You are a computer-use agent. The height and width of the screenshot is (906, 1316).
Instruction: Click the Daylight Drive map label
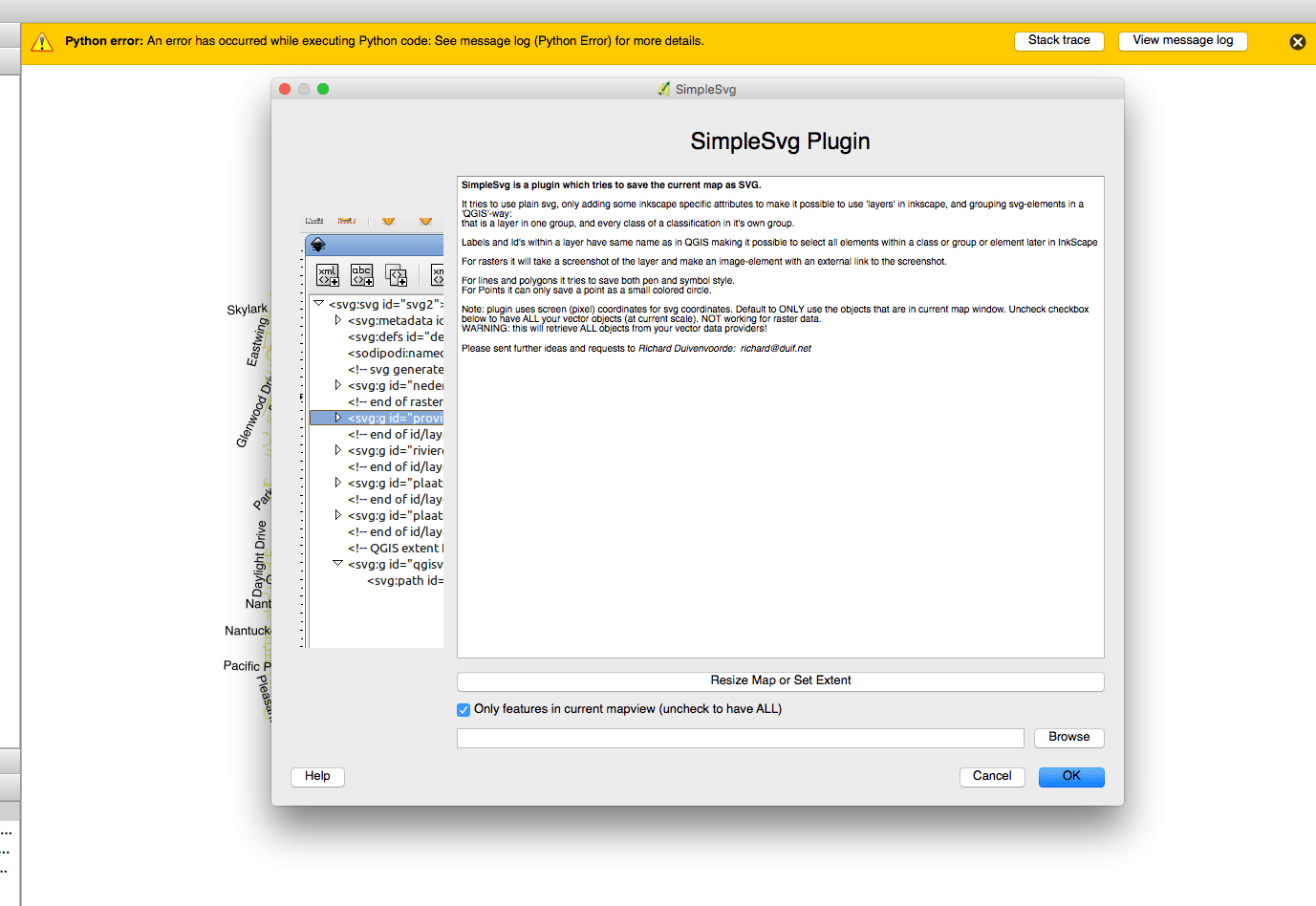click(x=259, y=557)
